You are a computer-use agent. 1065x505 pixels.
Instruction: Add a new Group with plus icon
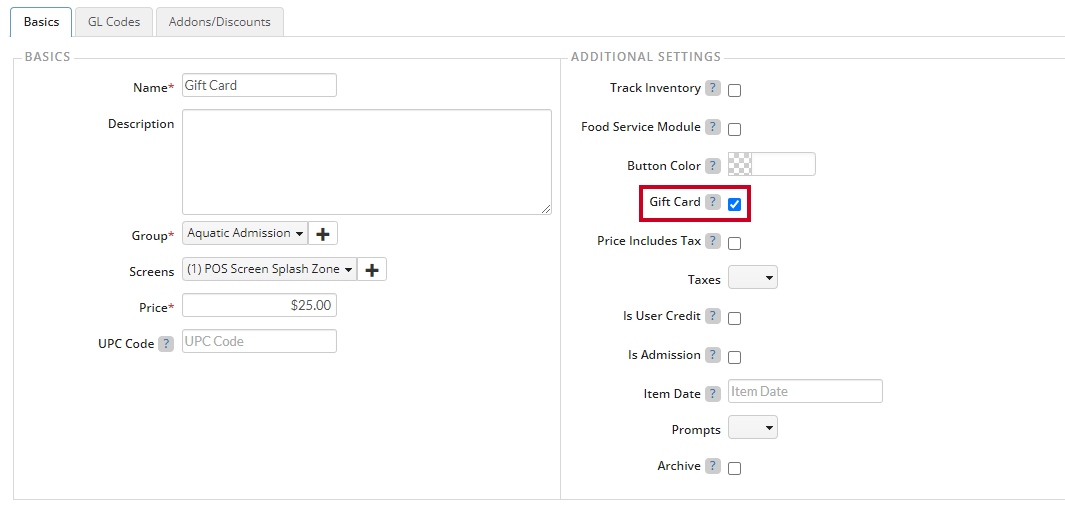[x=323, y=233]
